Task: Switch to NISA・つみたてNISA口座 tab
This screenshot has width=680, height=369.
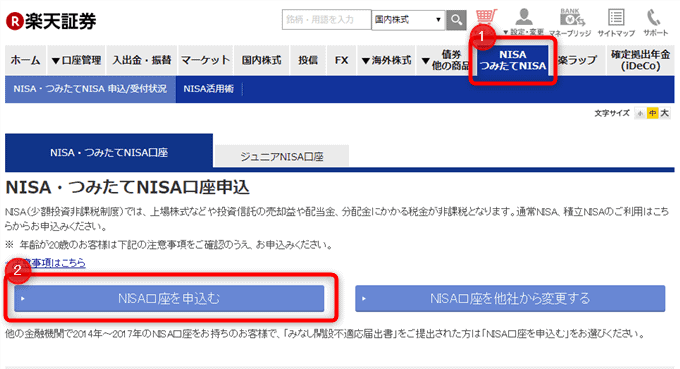Action: pos(109,152)
